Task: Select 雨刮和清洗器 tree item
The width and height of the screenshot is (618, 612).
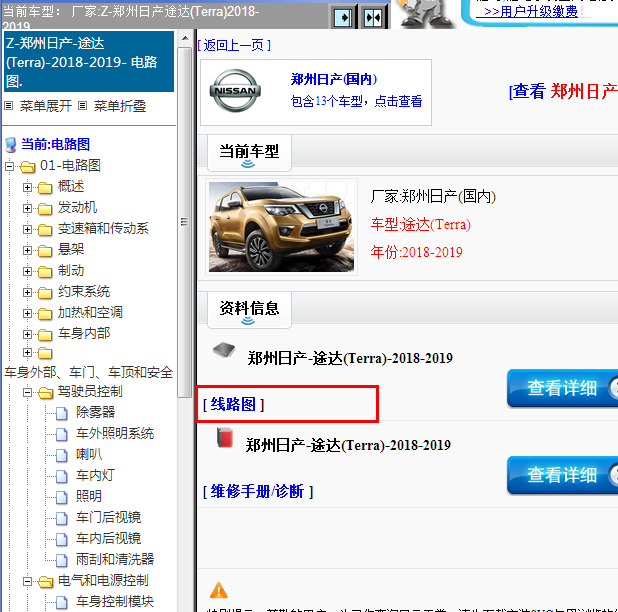Action: point(115,559)
